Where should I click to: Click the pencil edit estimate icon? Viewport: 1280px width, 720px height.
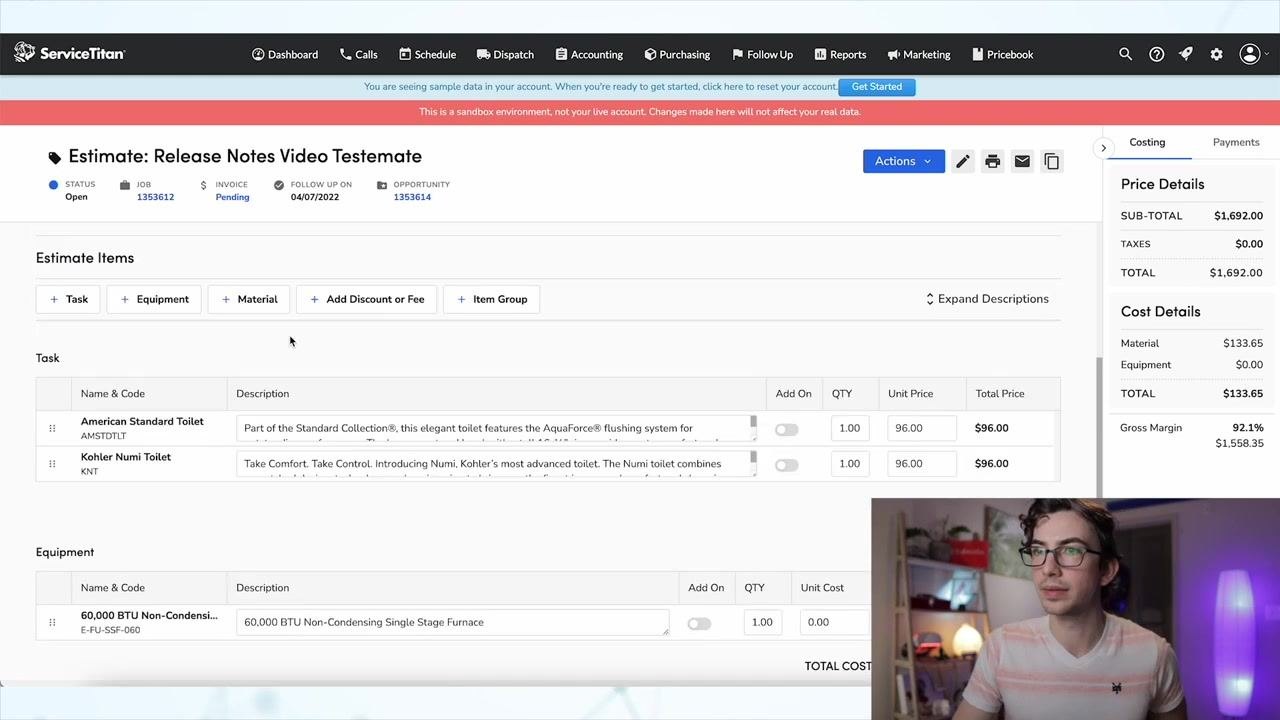pos(962,161)
